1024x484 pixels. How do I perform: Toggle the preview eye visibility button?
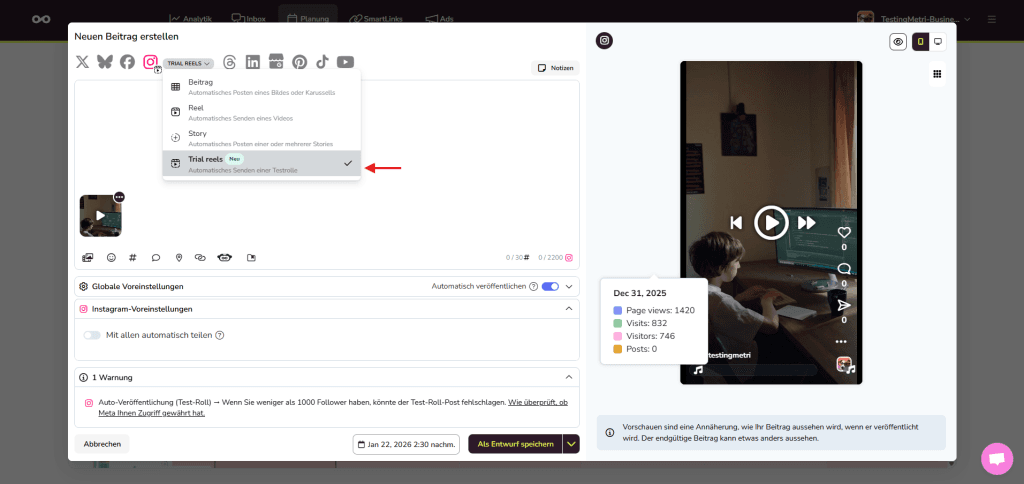click(899, 42)
